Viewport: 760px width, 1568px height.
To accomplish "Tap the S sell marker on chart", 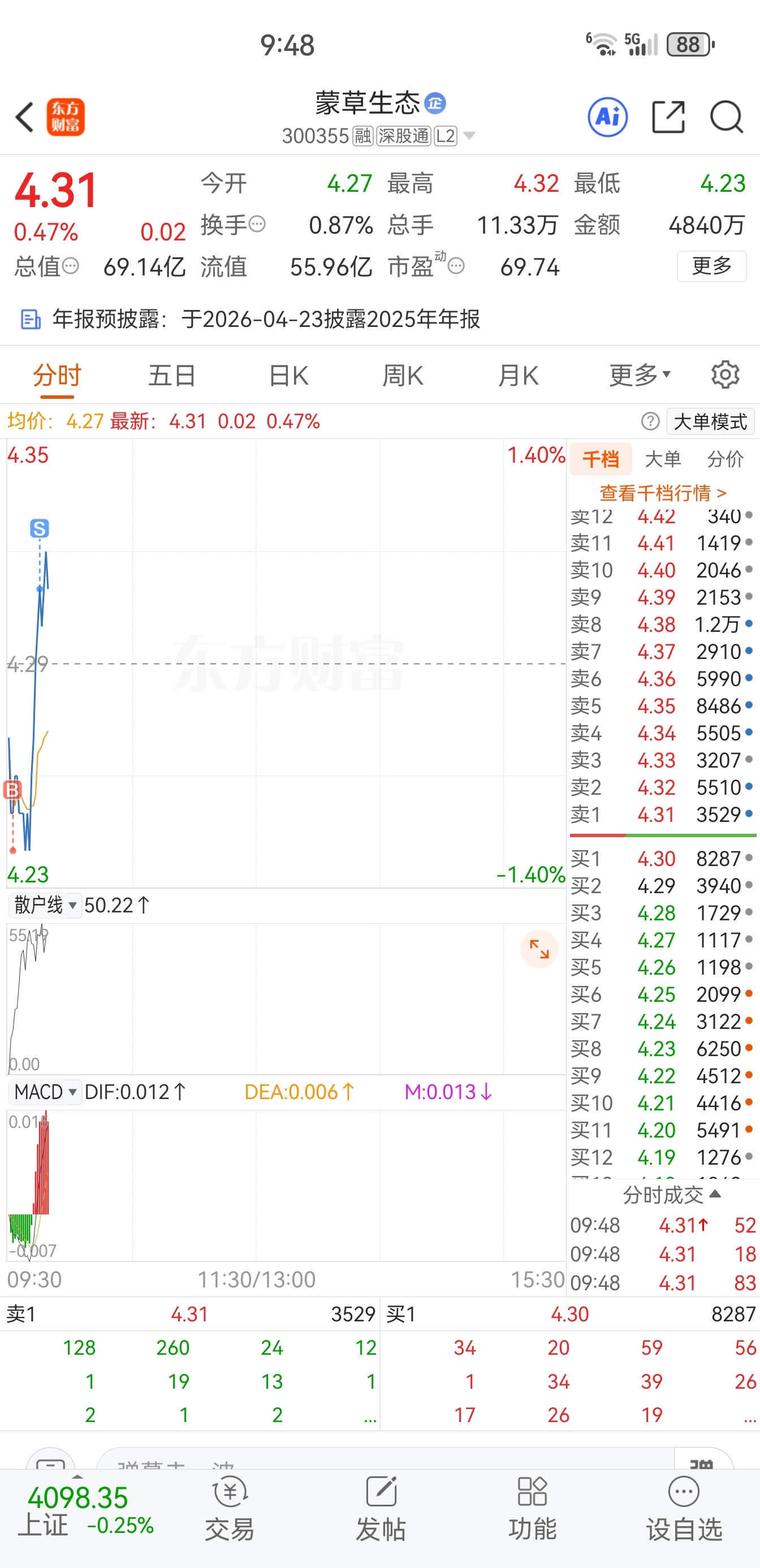I will 40,528.
